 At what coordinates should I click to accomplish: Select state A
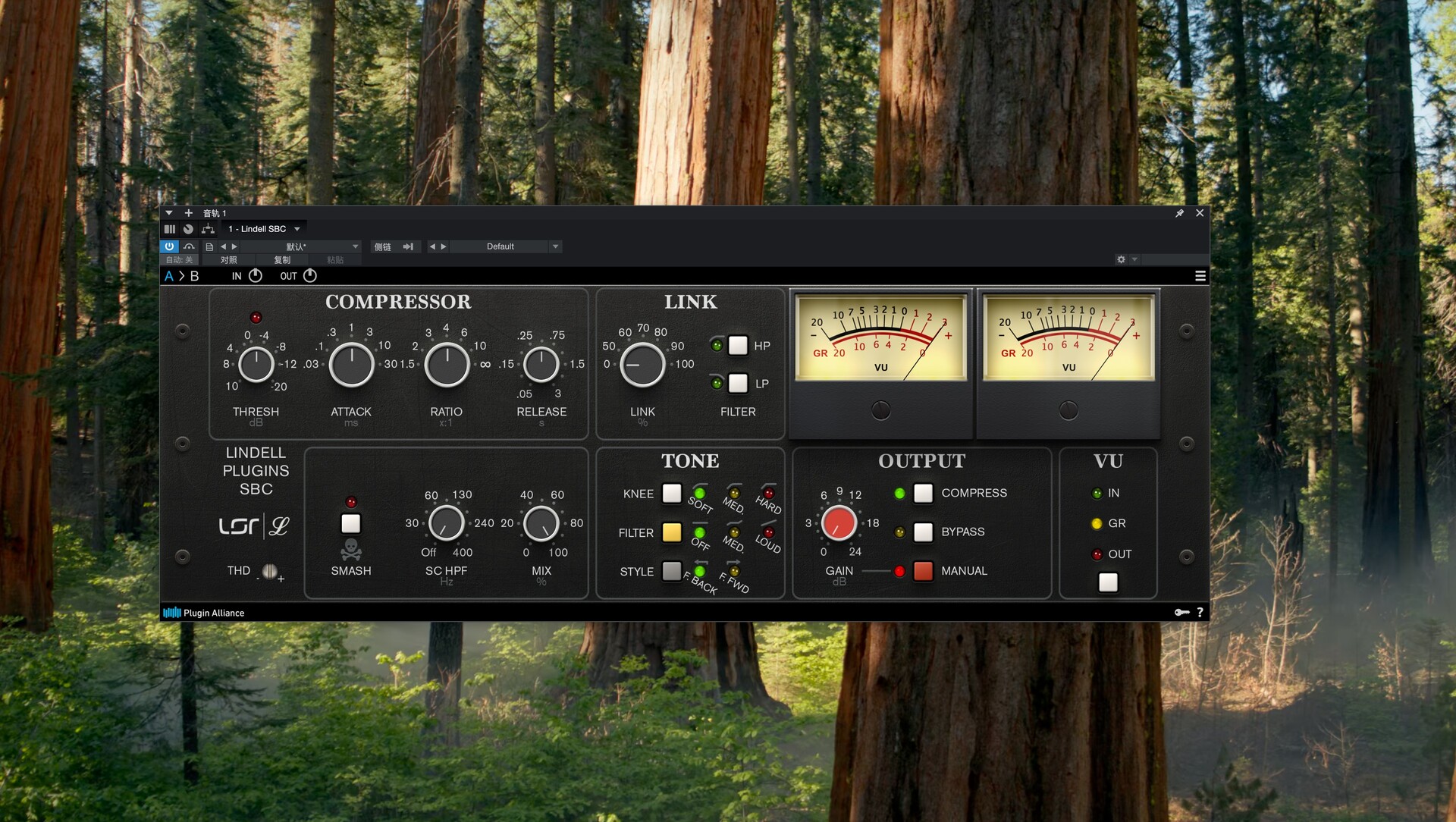(169, 276)
